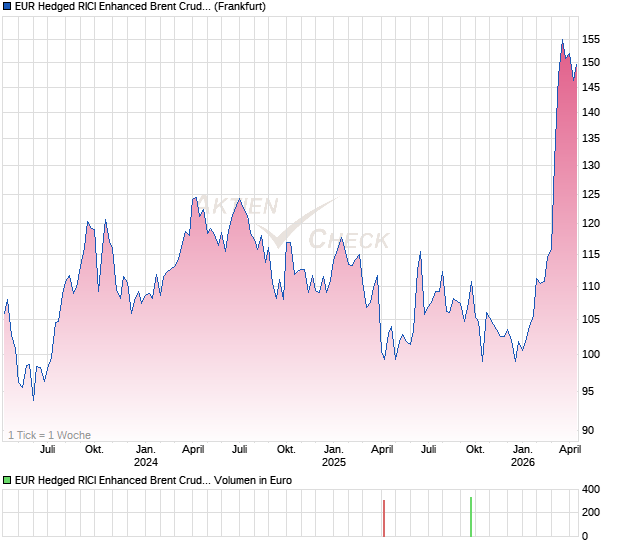Viewport: 620px width, 546px height.
Task: Click the 145 price axis label
Action: point(591,87)
